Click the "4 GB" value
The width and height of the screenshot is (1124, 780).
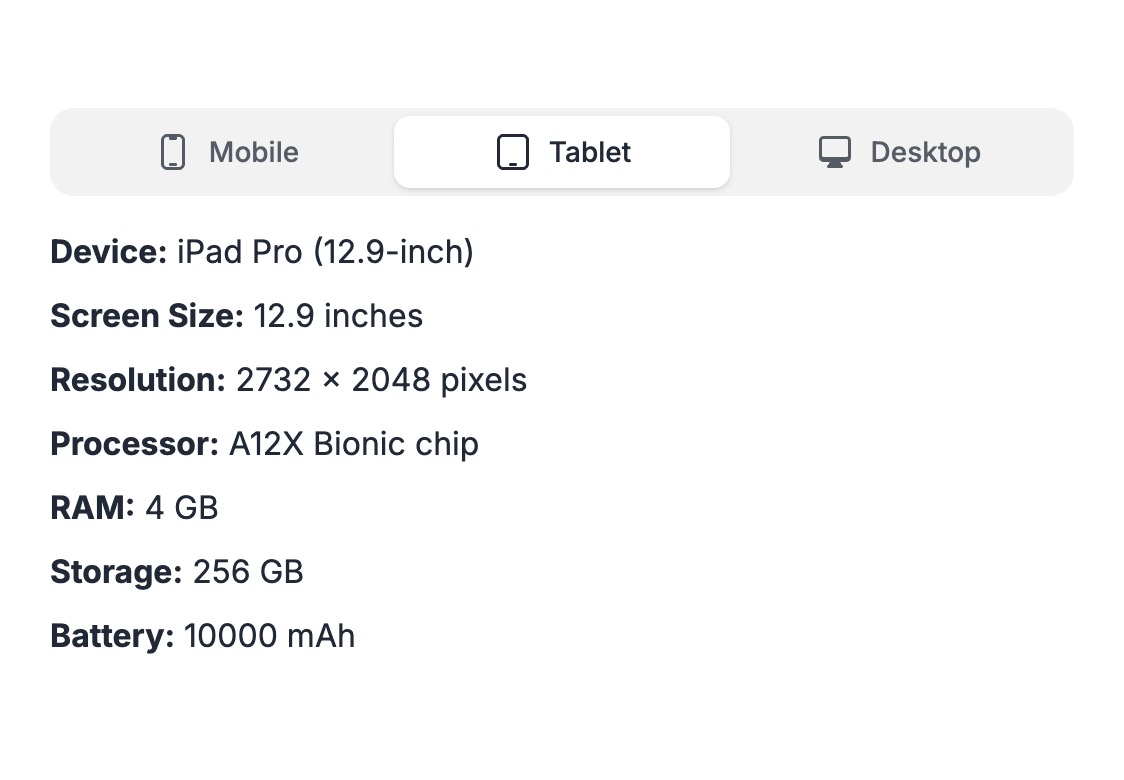coord(182,508)
